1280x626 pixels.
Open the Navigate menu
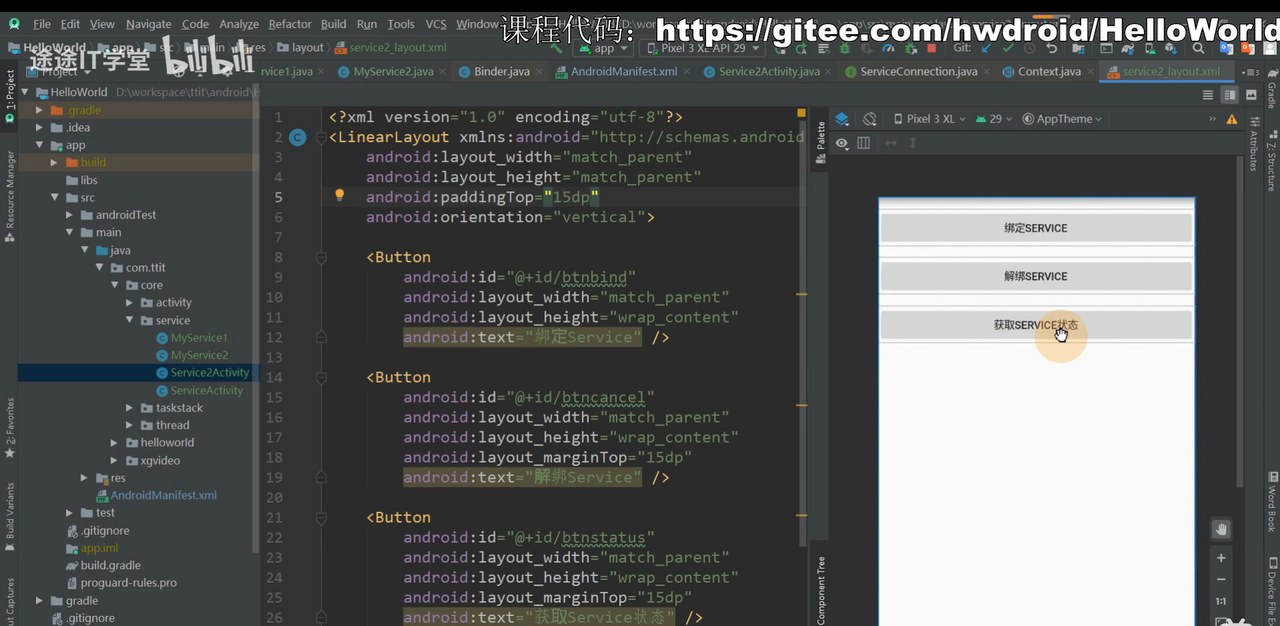coord(148,24)
